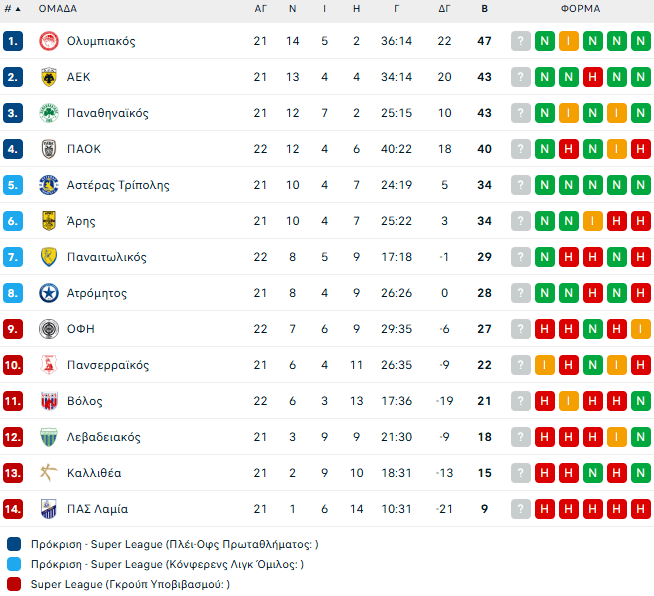The image size is (654, 596).
Task: Click the grey ? form badge for ΑΕΚ
Action: 521,77
